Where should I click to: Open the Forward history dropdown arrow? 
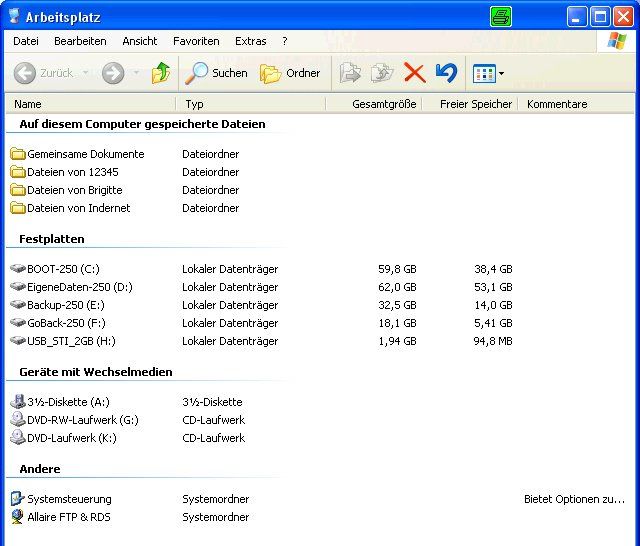pyautogui.click(x=135, y=73)
